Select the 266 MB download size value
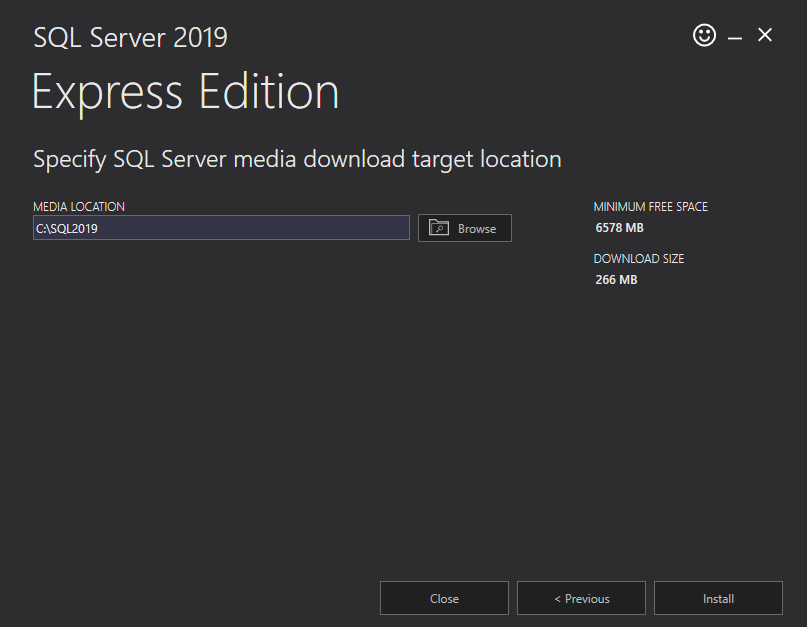Viewport: 807px width, 627px height. tap(616, 280)
